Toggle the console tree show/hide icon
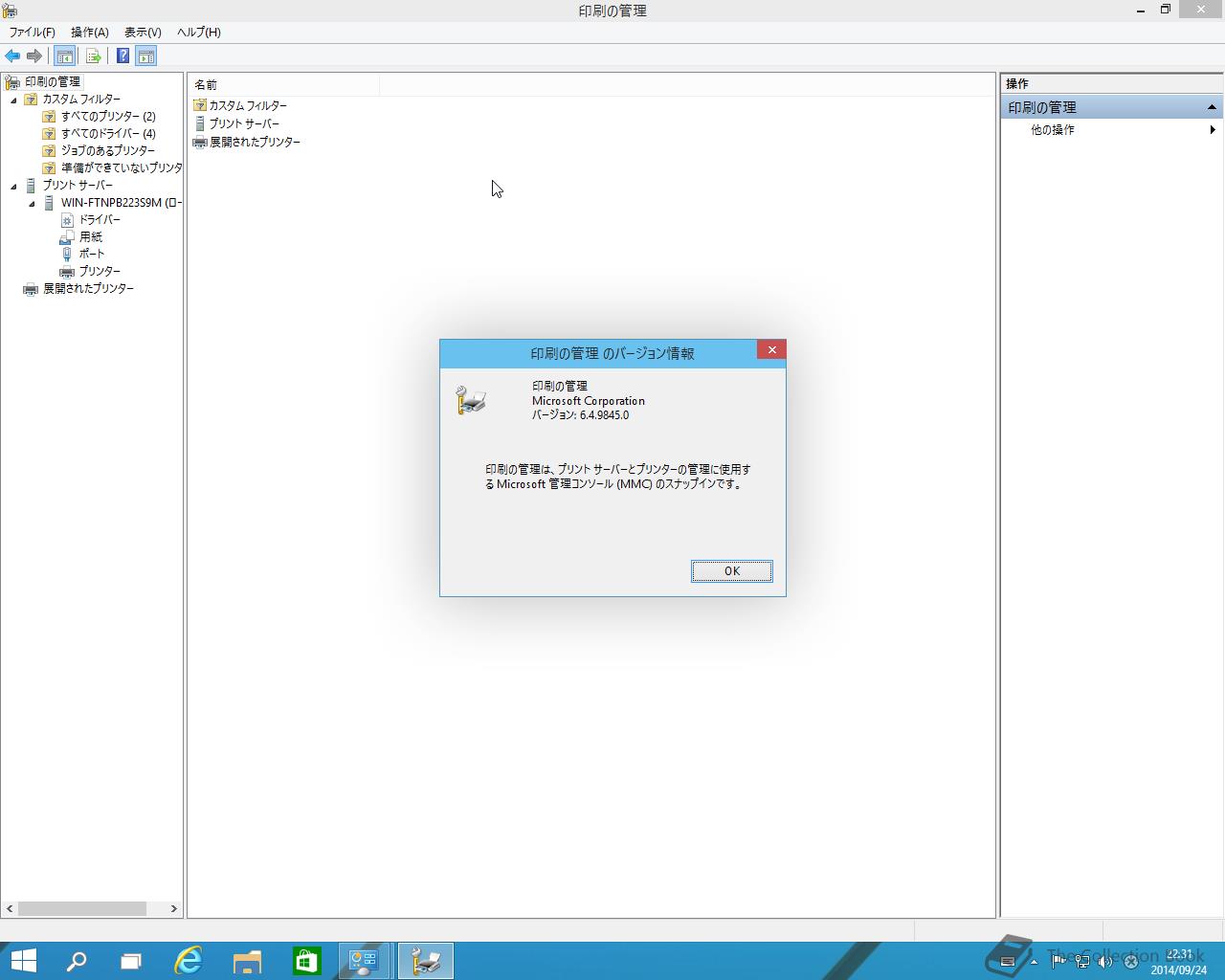The width and height of the screenshot is (1225, 980). (x=64, y=56)
